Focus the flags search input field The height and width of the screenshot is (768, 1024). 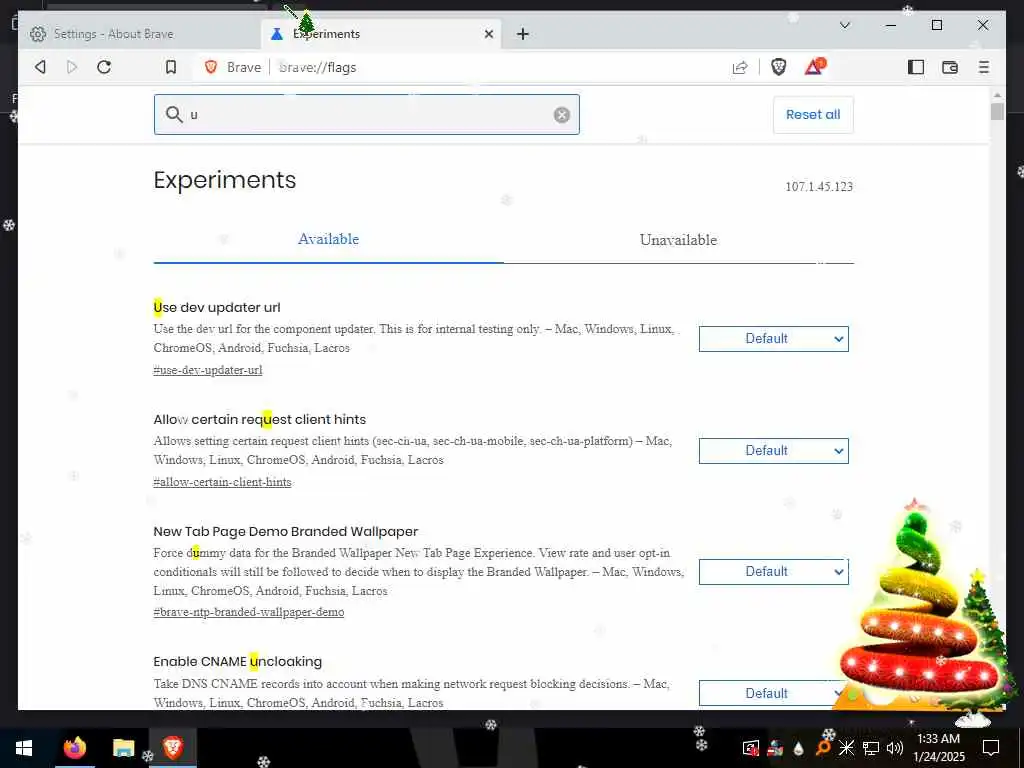click(366, 115)
